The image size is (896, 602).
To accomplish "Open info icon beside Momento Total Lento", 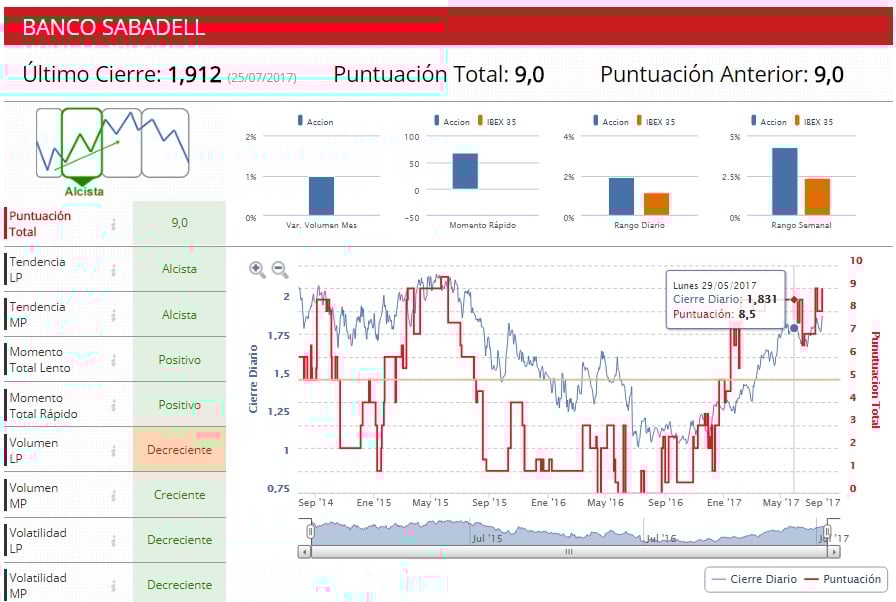I will point(114,360).
